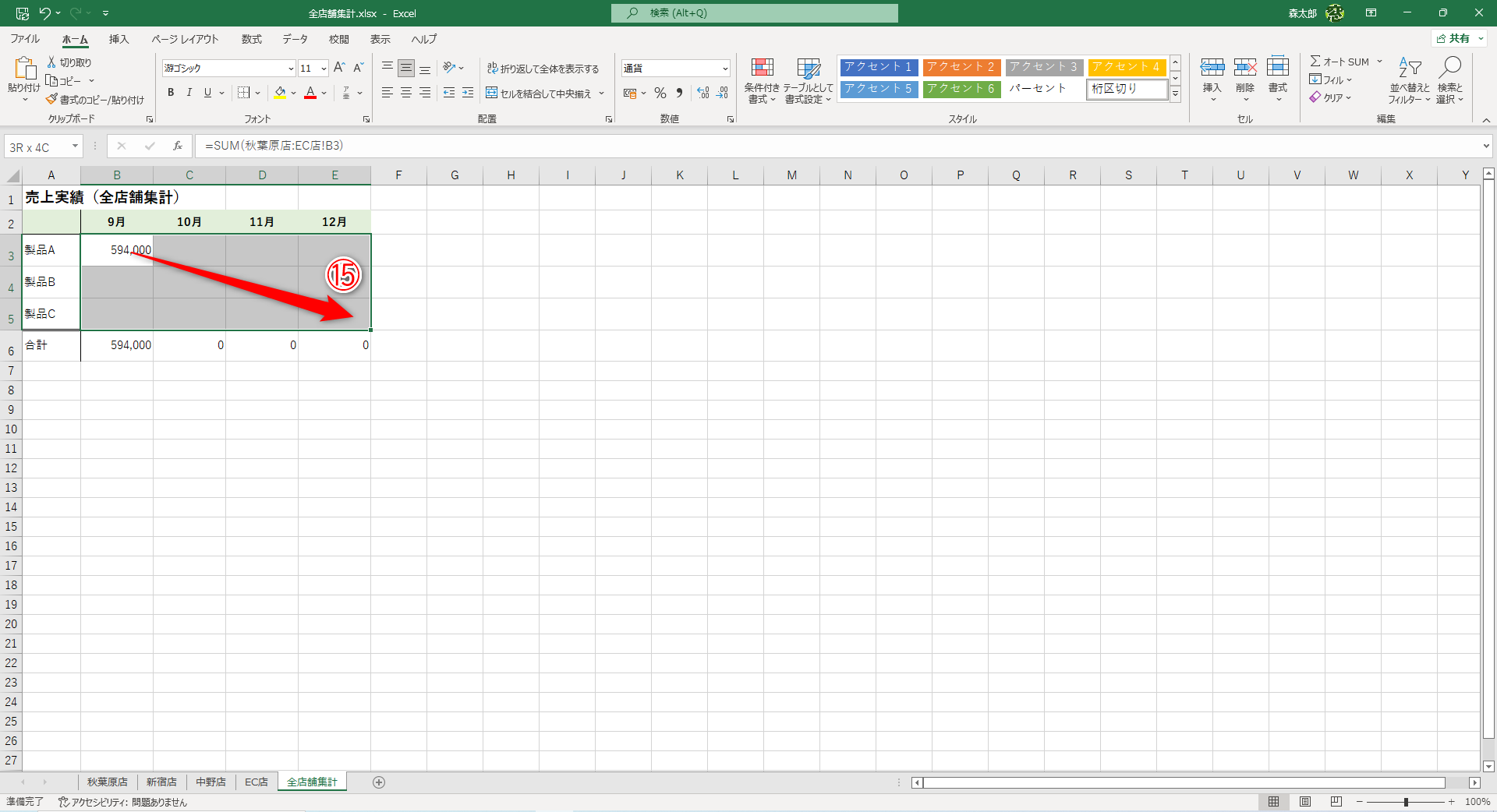This screenshot has width=1497, height=812.
Task: Click the 書式 cells button
Action: pos(1278,79)
